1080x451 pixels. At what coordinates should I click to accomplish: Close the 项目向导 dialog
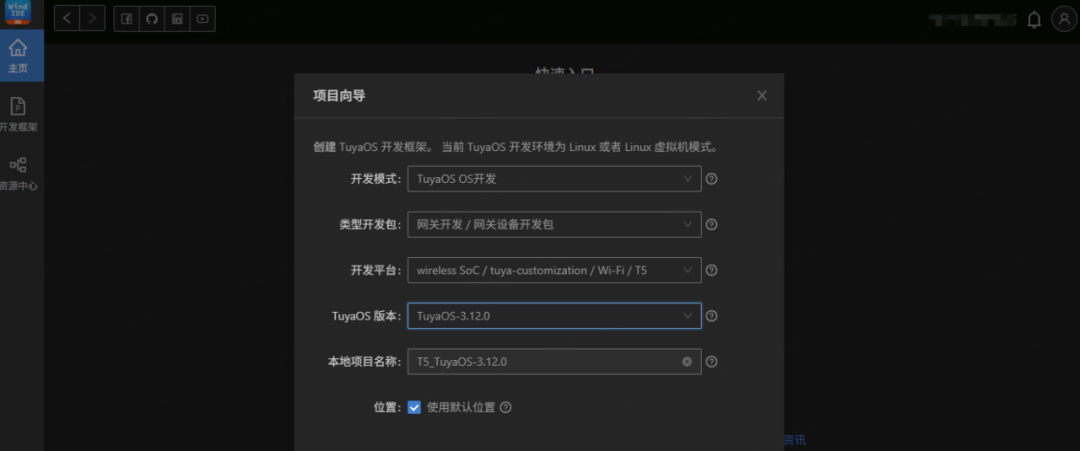click(762, 96)
